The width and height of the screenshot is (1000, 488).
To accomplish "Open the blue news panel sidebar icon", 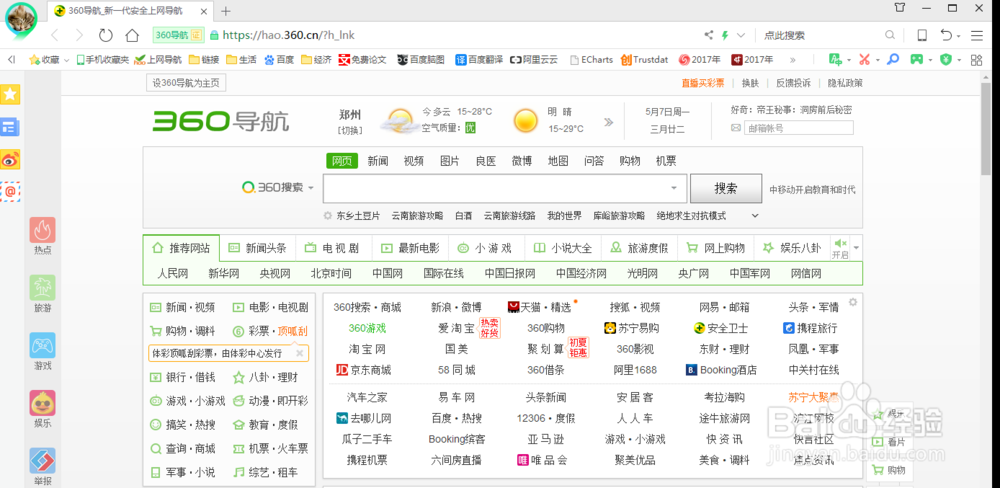I will 10,127.
